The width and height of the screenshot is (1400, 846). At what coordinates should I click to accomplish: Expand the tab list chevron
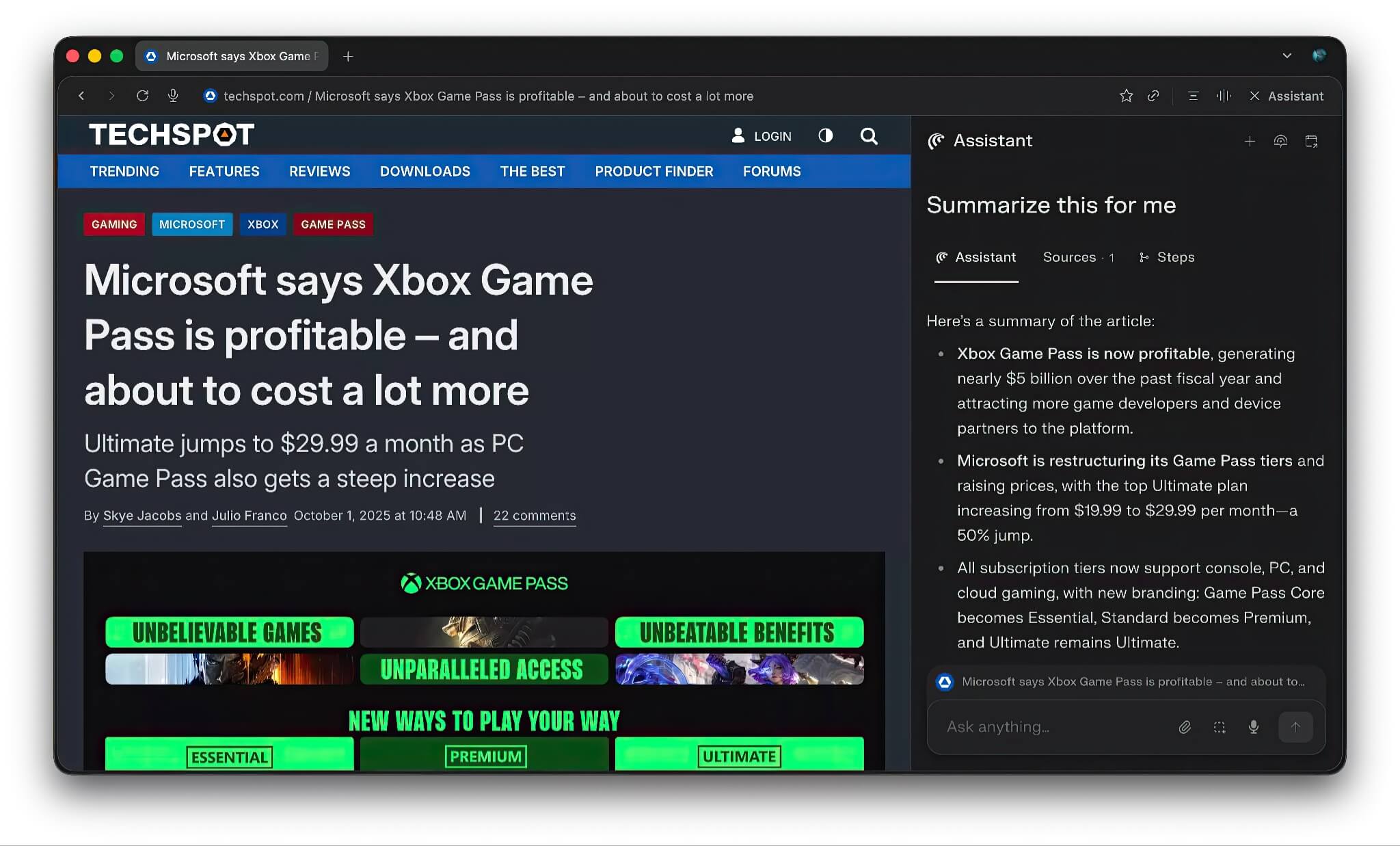coord(1287,56)
